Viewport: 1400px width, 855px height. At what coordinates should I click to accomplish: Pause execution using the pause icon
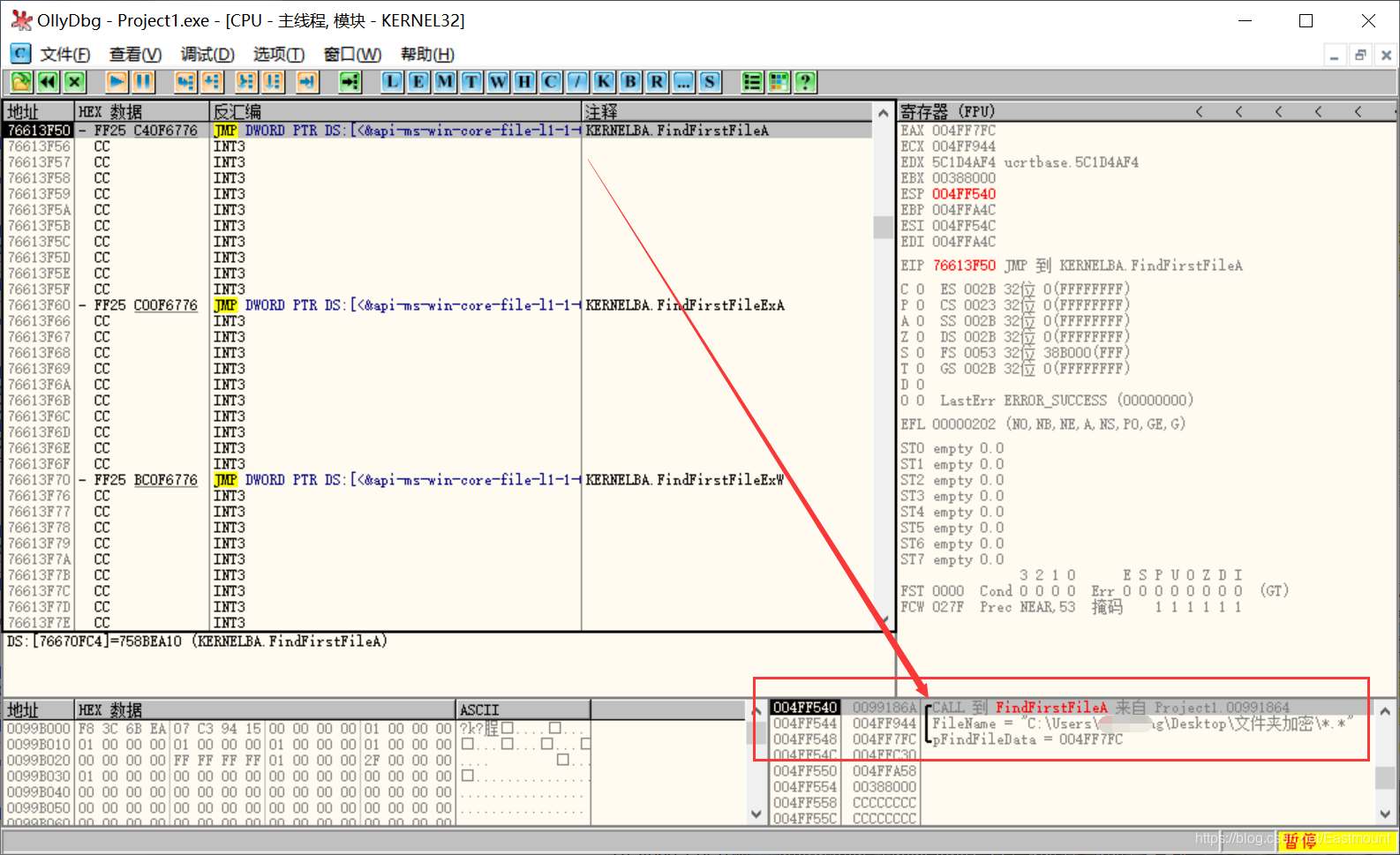pos(143,82)
